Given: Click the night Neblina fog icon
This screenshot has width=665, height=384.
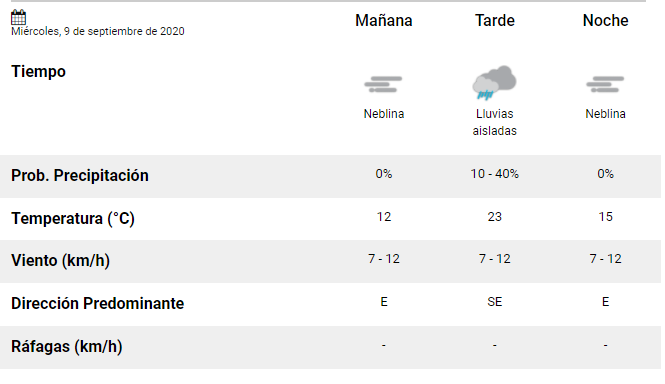Looking at the screenshot, I should [605, 84].
